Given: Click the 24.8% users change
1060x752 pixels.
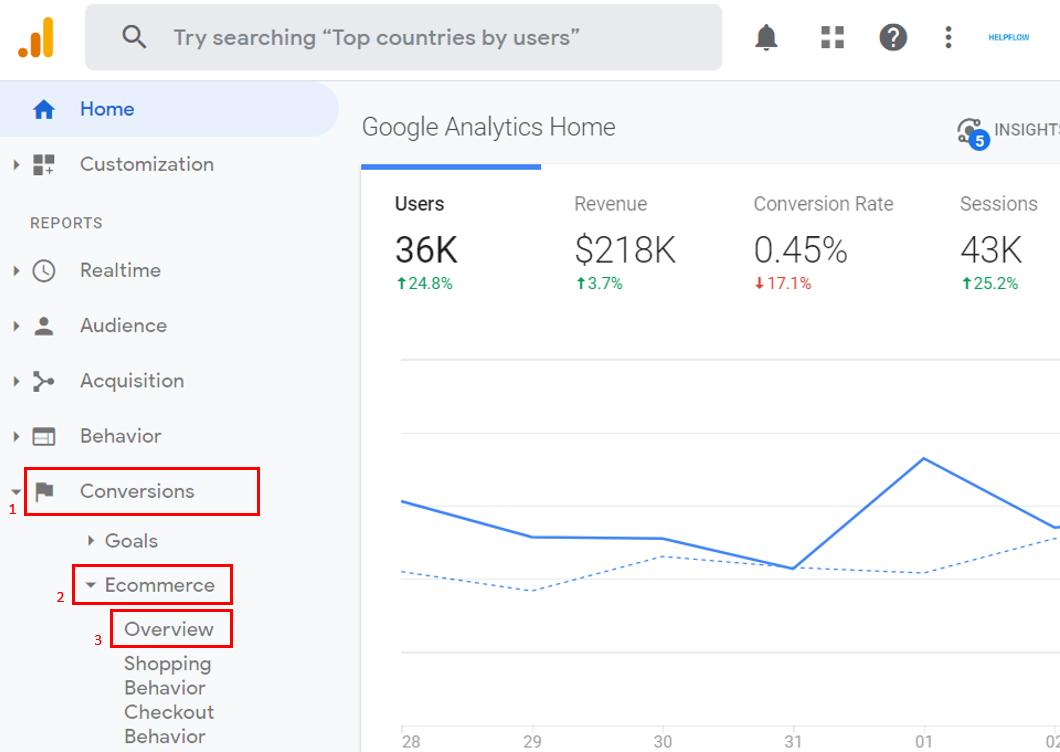Looking at the screenshot, I should coord(425,283).
